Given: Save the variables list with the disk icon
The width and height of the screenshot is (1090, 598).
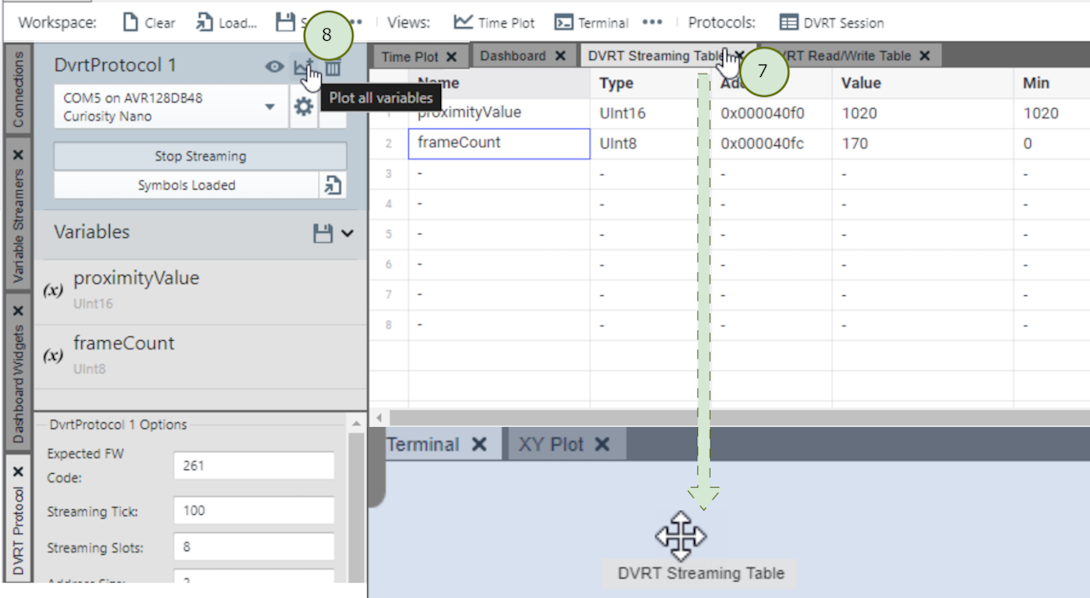Looking at the screenshot, I should coord(322,233).
